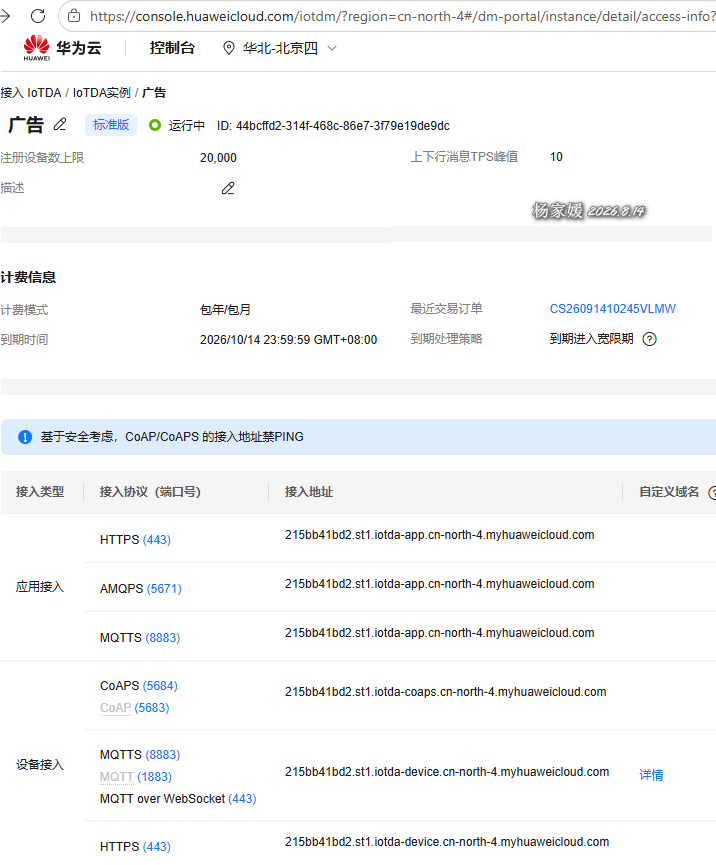
Task: Click the 接入协议（端口号）column header
Action: coord(150,492)
